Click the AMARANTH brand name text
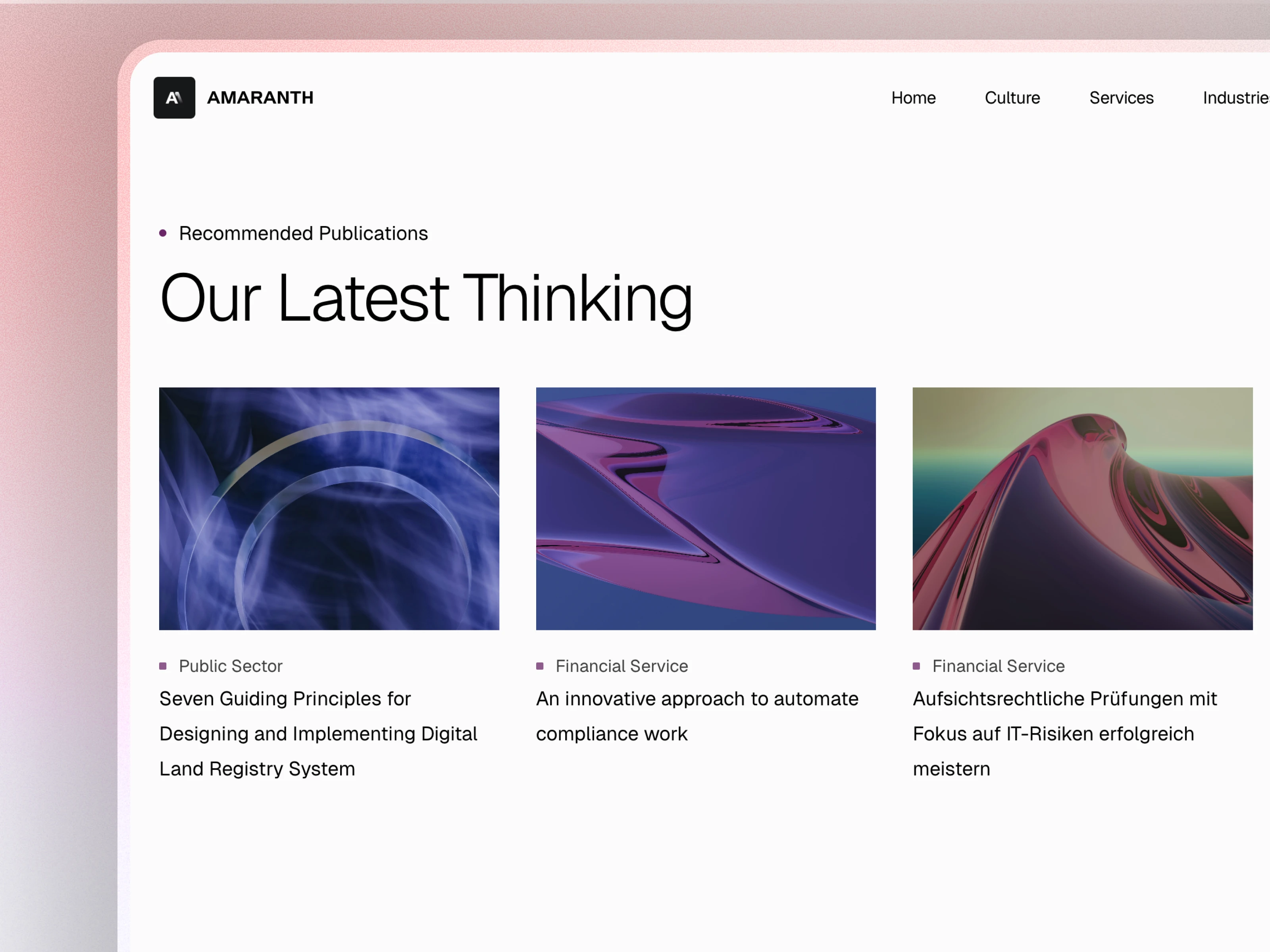The image size is (1270, 952). [x=260, y=98]
